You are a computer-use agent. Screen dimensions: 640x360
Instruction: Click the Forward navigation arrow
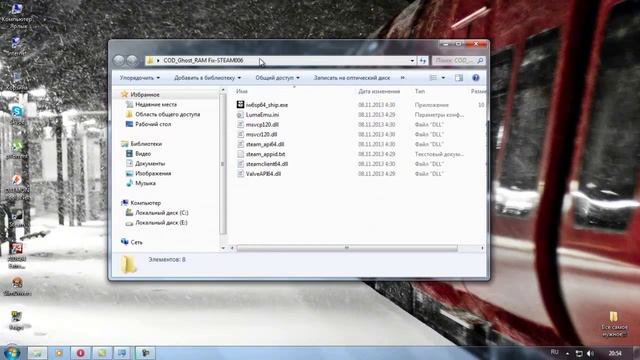[131, 60]
